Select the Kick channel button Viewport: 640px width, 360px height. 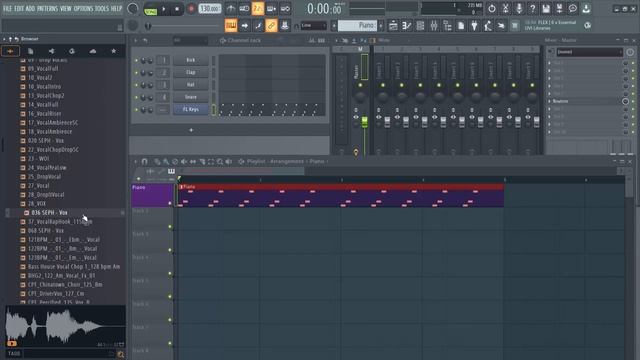(191, 60)
